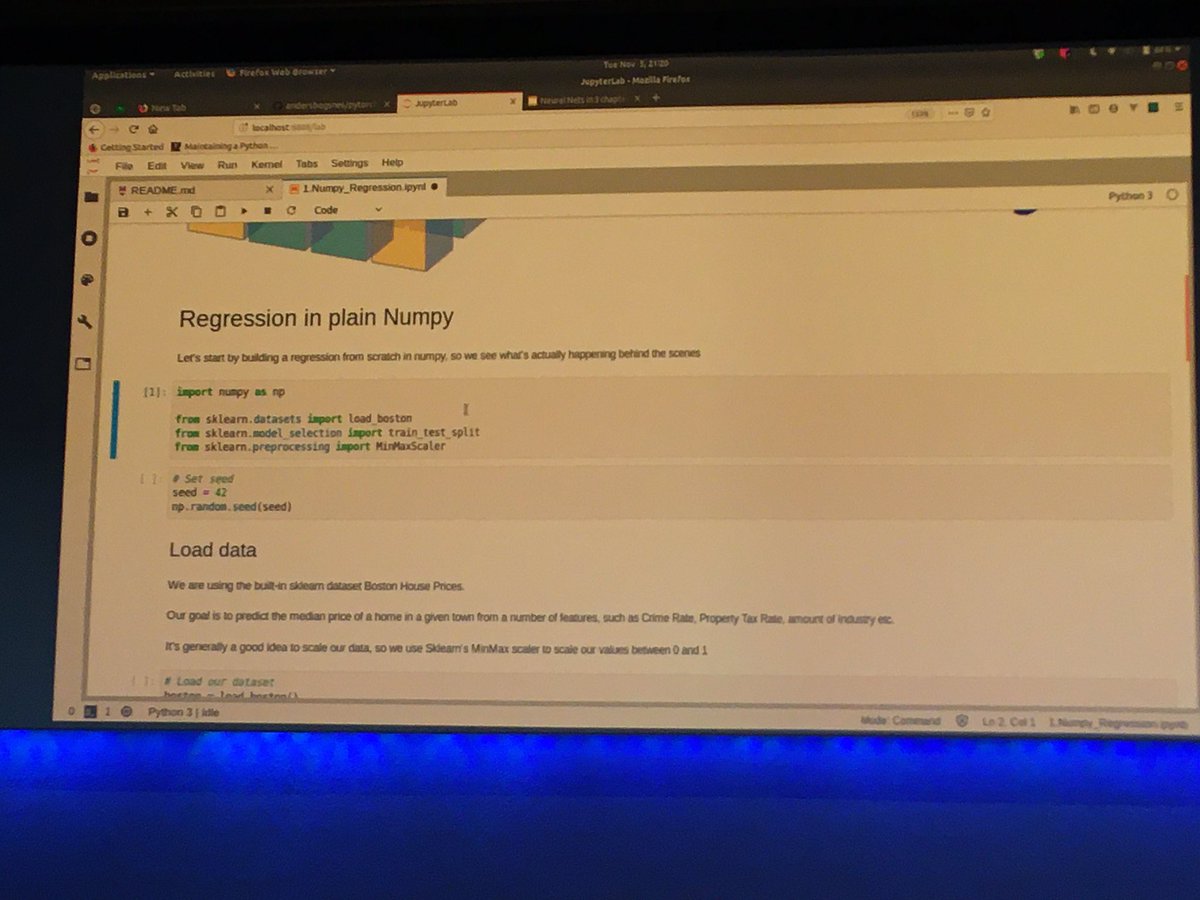Reload the page in Firefox
Image resolution: width=1200 pixels, height=900 pixels.
[133, 130]
